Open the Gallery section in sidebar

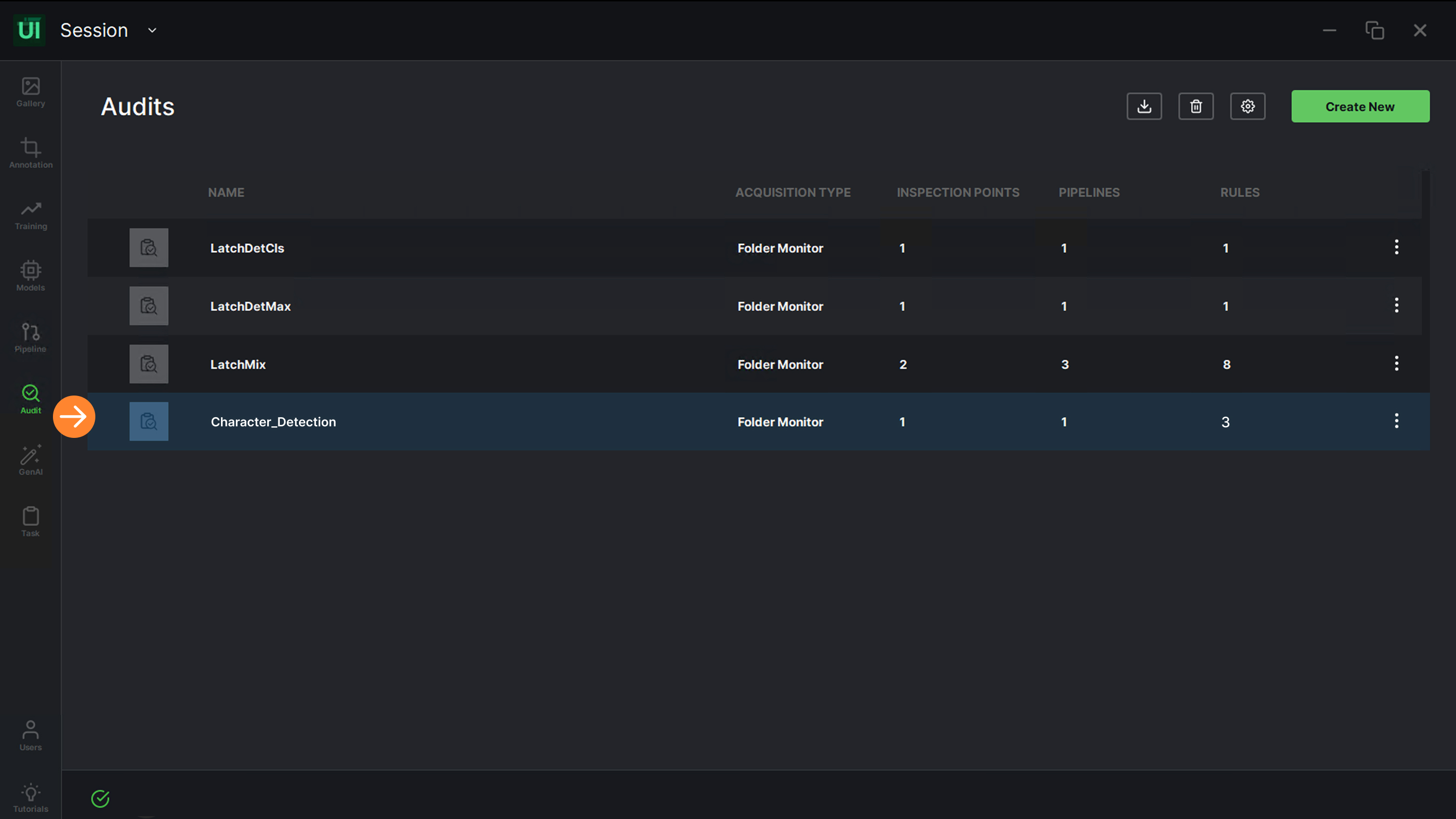(30, 92)
